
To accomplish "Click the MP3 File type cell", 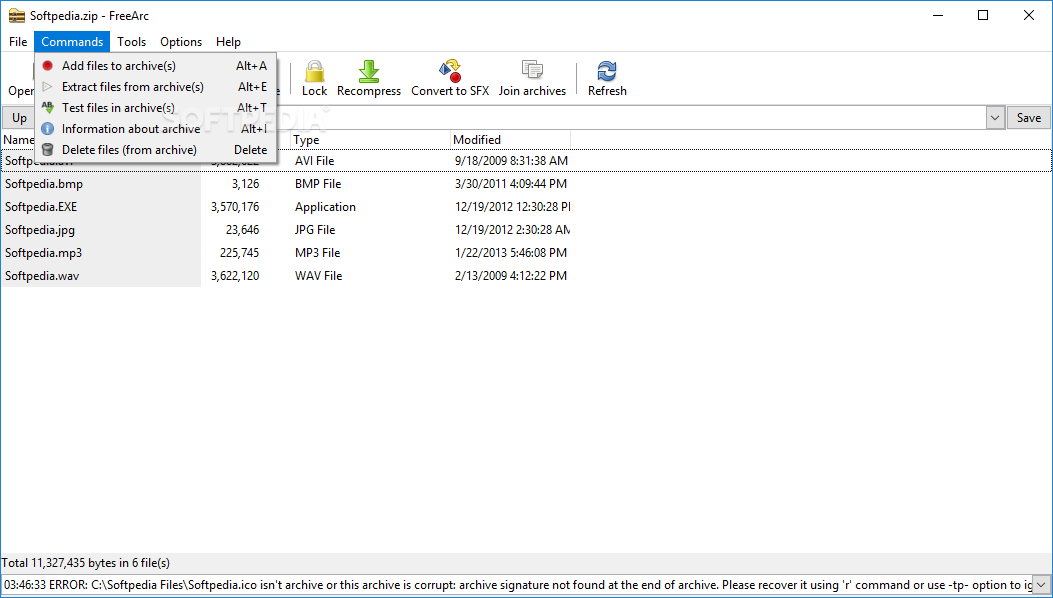I will (x=317, y=253).
